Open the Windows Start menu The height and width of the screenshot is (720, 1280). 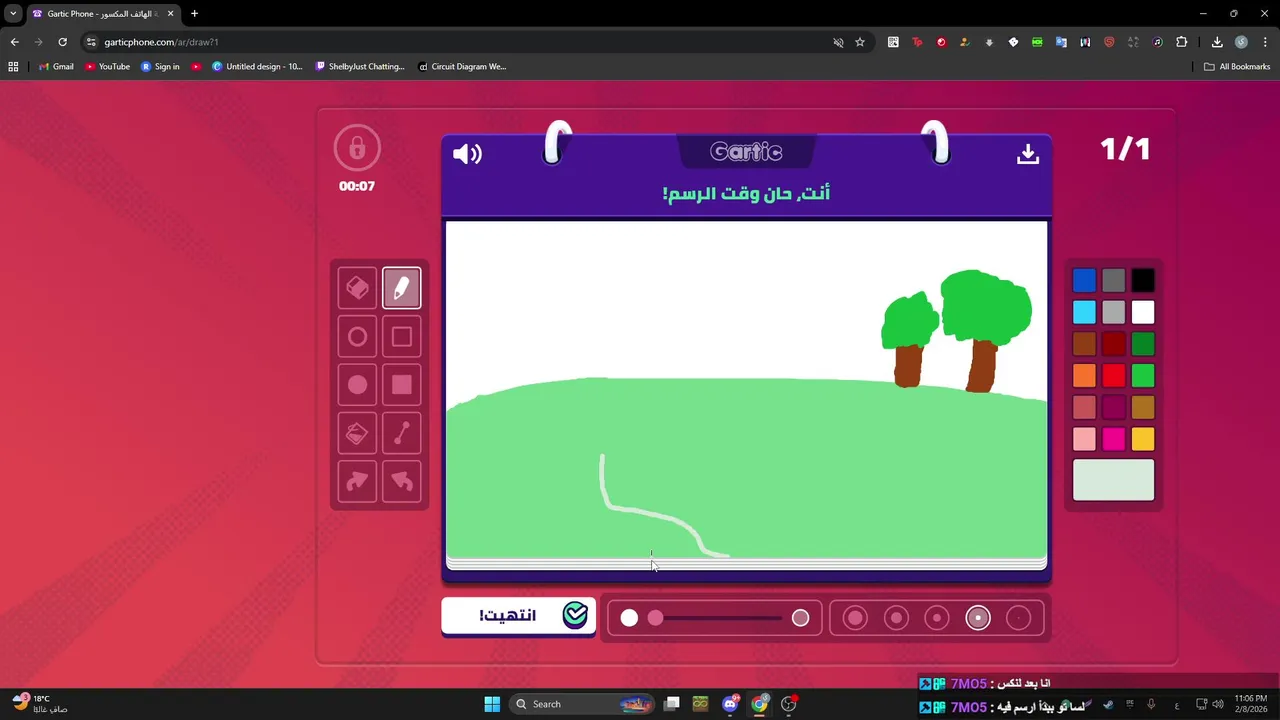492,704
